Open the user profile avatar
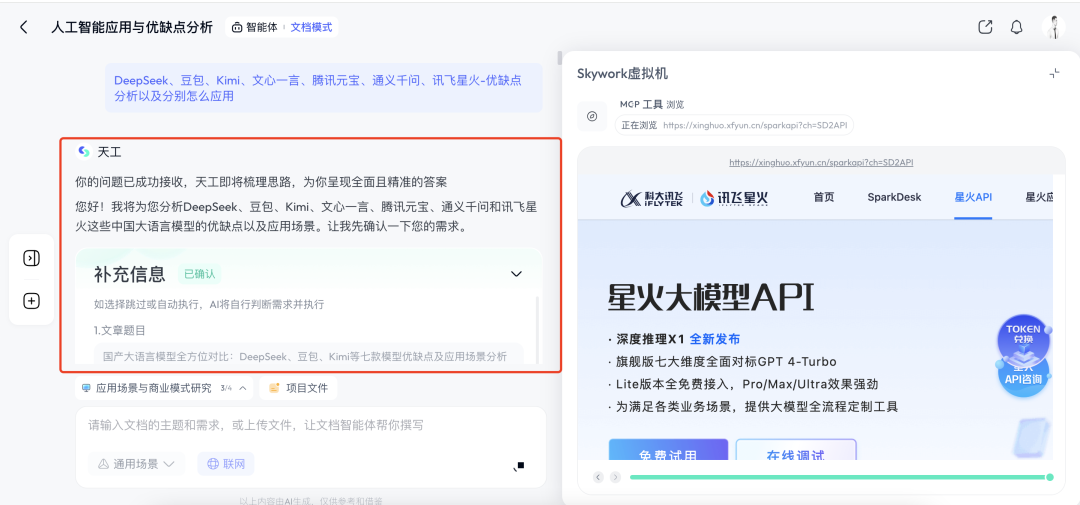 pyautogui.click(x=1054, y=27)
